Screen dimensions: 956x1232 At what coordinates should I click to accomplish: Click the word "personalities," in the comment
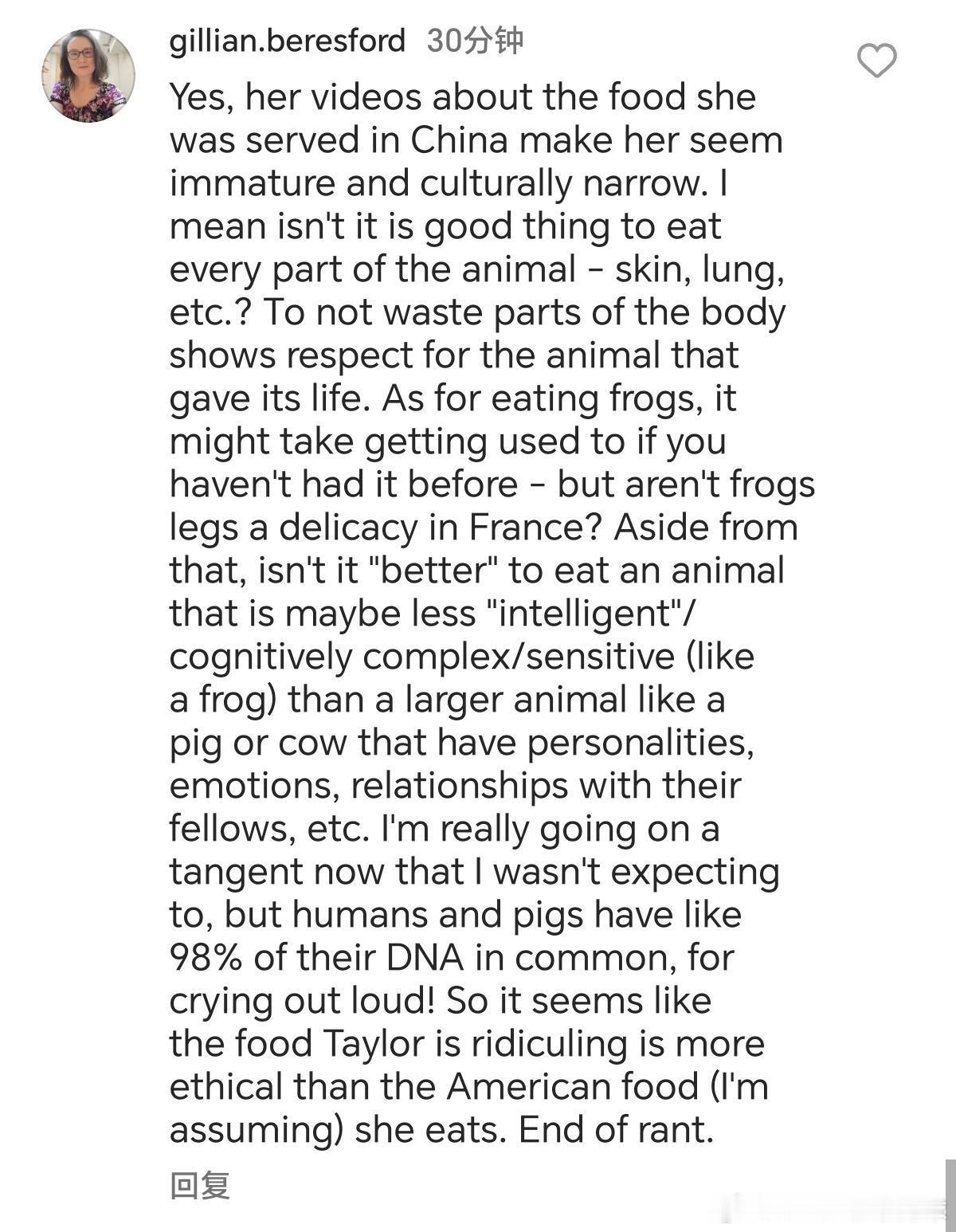(x=641, y=743)
